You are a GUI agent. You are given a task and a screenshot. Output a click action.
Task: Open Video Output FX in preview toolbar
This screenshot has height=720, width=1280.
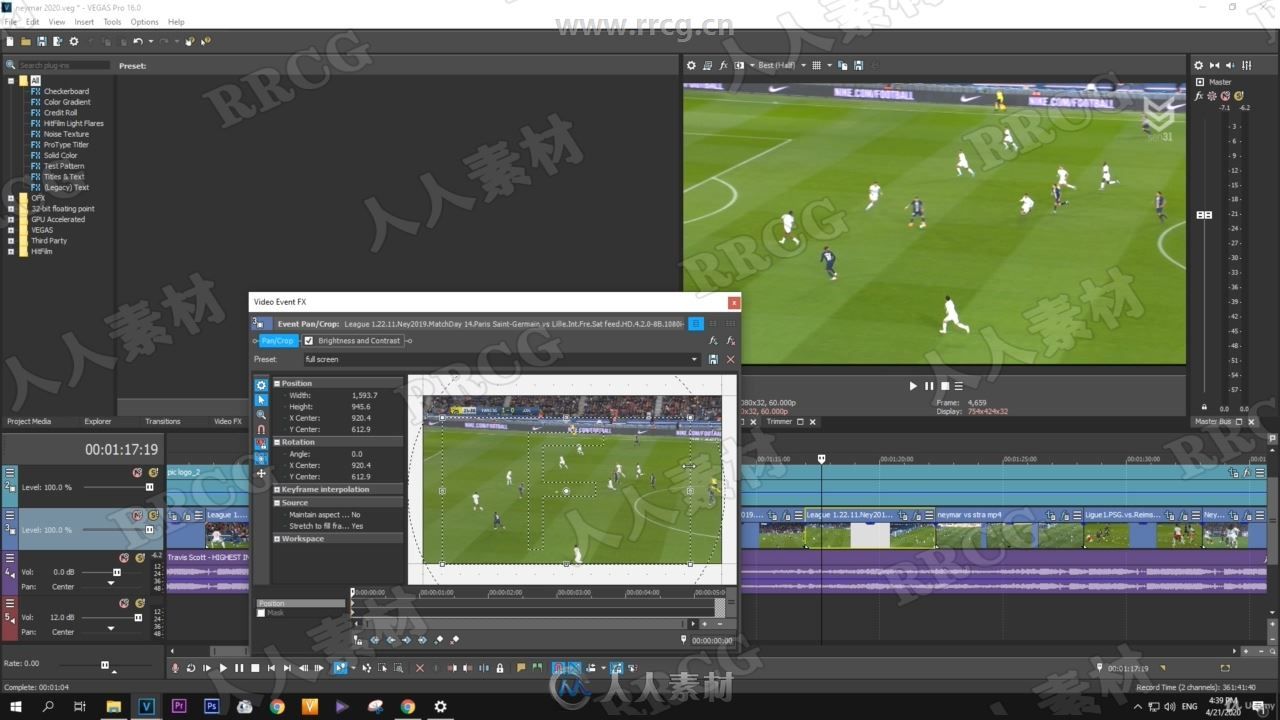point(723,65)
